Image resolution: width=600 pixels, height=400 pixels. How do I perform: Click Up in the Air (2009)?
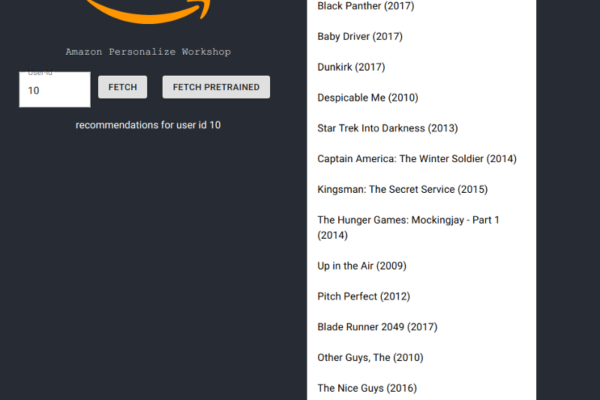click(x=361, y=265)
